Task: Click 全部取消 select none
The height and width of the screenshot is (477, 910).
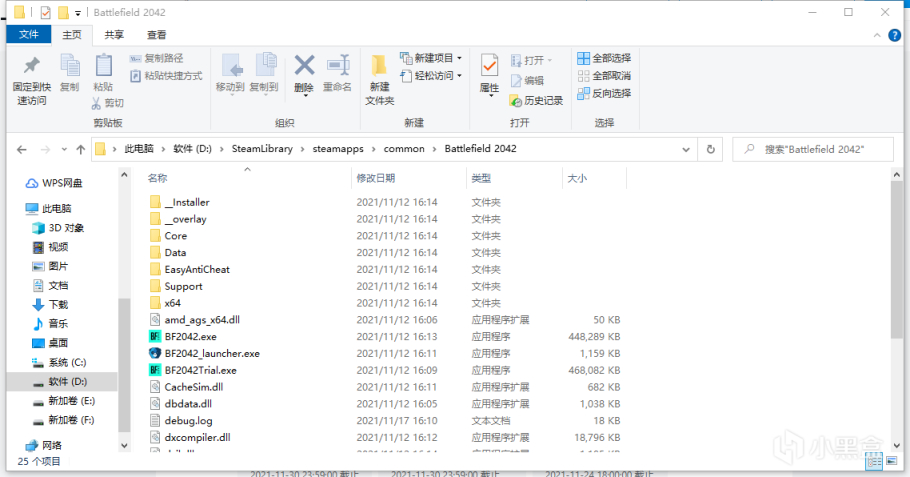Action: [604, 75]
